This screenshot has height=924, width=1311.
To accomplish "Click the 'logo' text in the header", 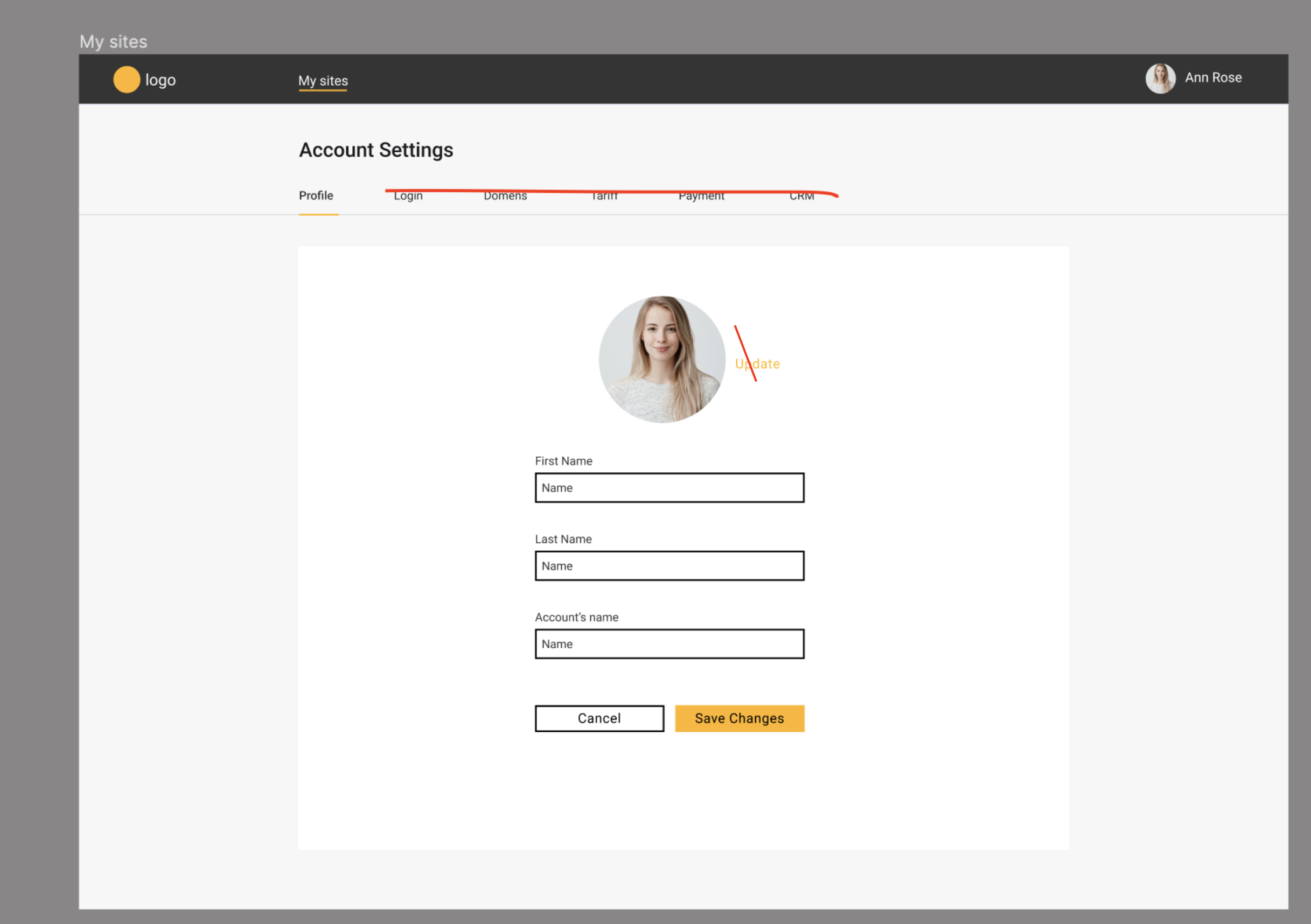I will tap(161, 79).
